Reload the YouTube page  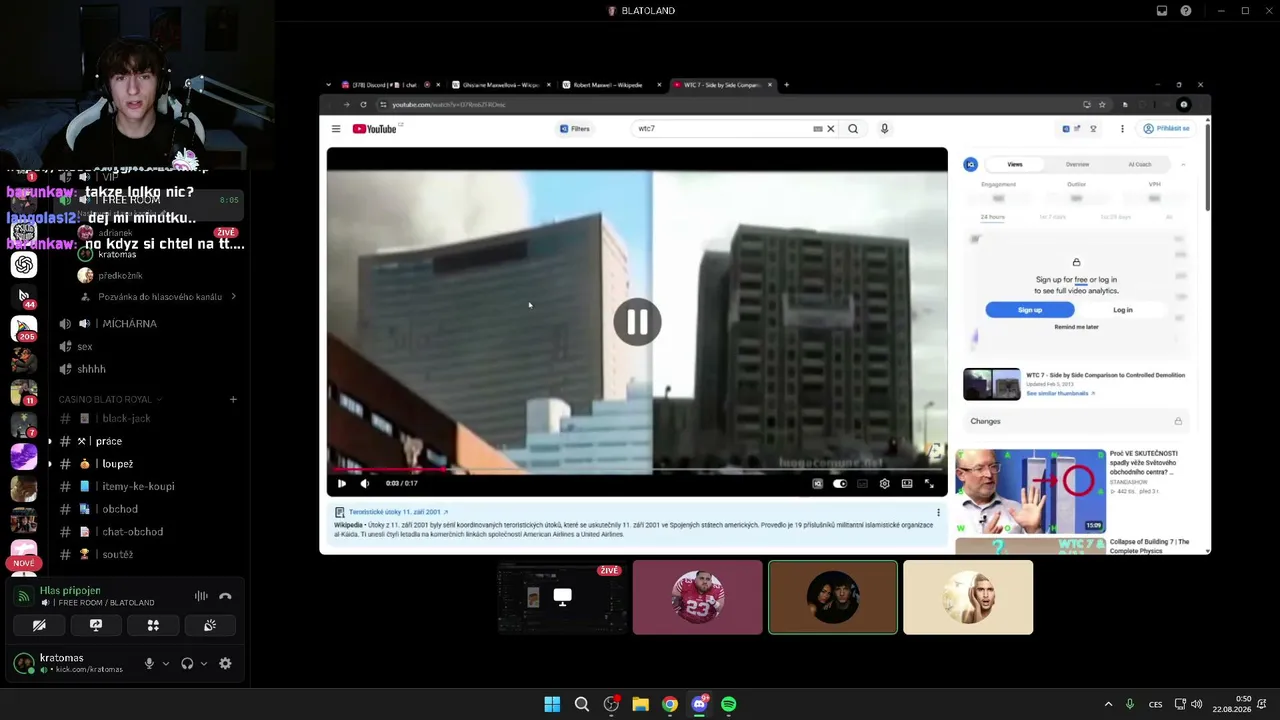[x=363, y=105]
